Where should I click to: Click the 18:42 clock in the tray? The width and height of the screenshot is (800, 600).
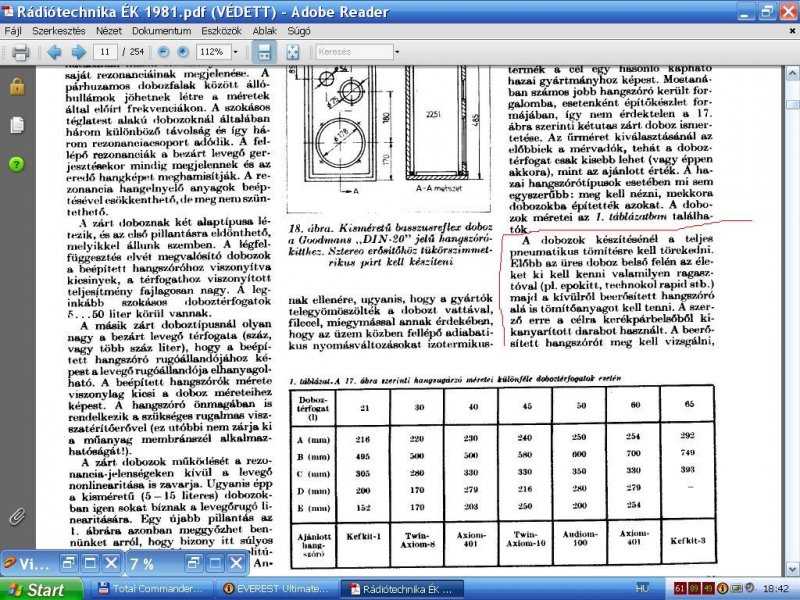click(x=776, y=589)
